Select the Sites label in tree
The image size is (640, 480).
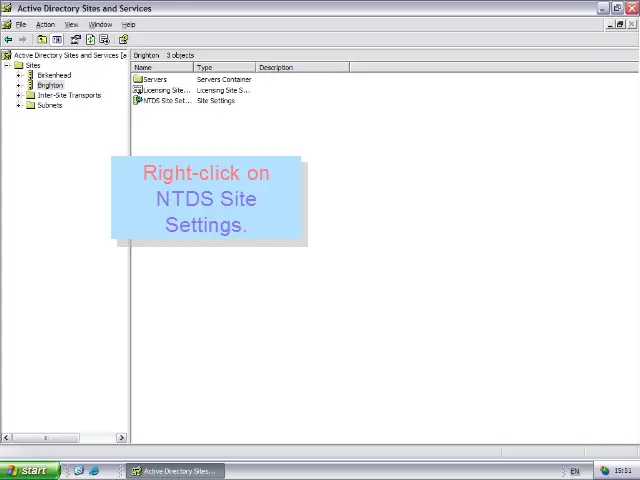click(33, 65)
